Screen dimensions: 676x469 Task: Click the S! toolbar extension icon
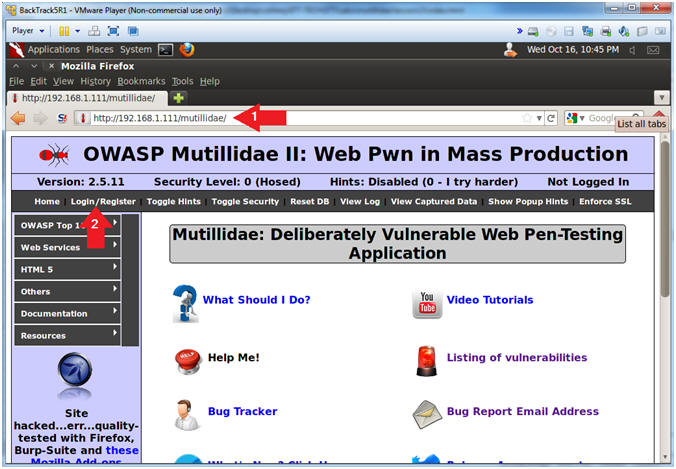pyautogui.click(x=63, y=118)
